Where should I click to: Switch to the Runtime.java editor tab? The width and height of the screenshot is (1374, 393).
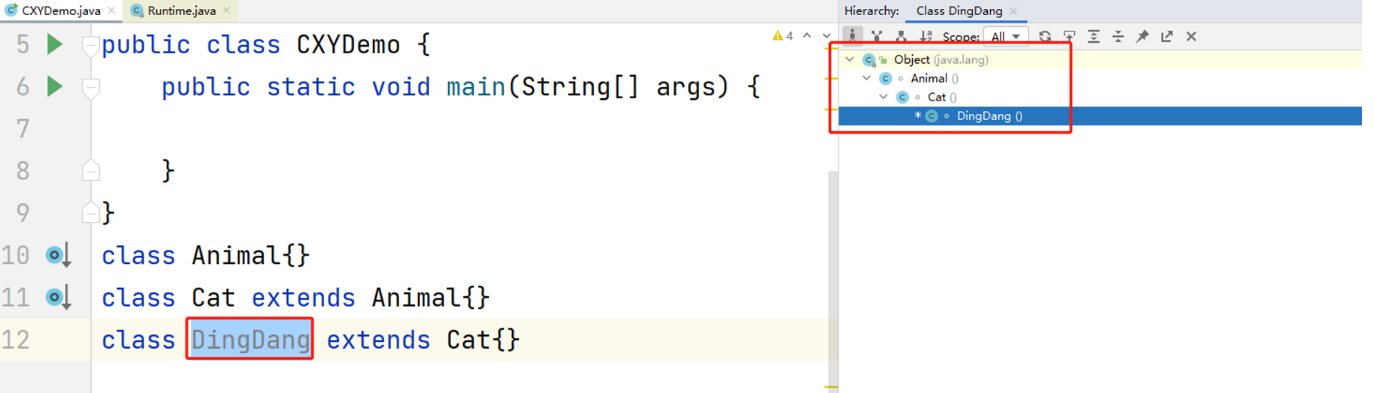[180, 11]
